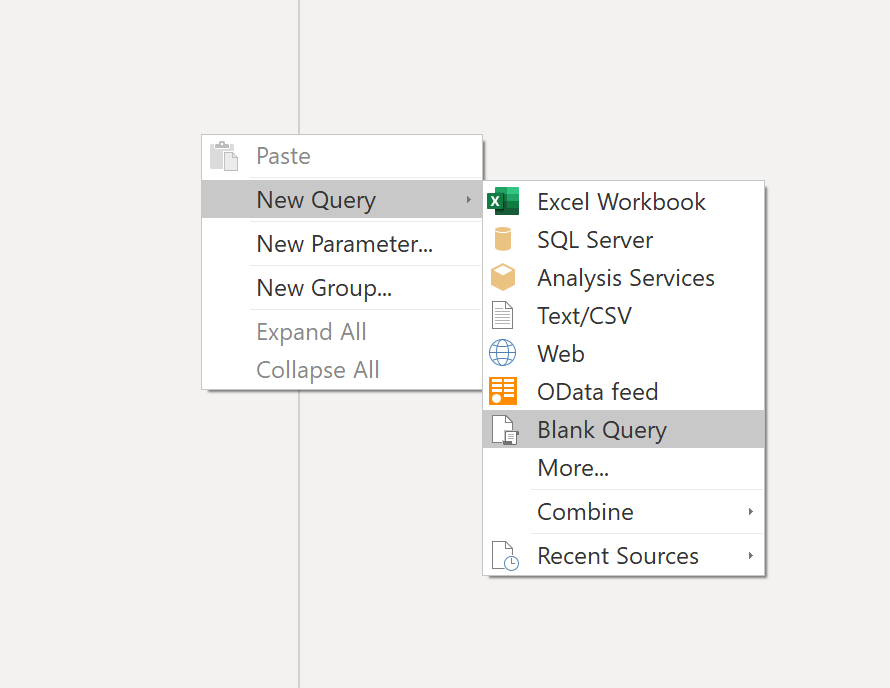Select New Parameter... menu entry
Viewport: 890px width, 688px height.
click(x=342, y=244)
